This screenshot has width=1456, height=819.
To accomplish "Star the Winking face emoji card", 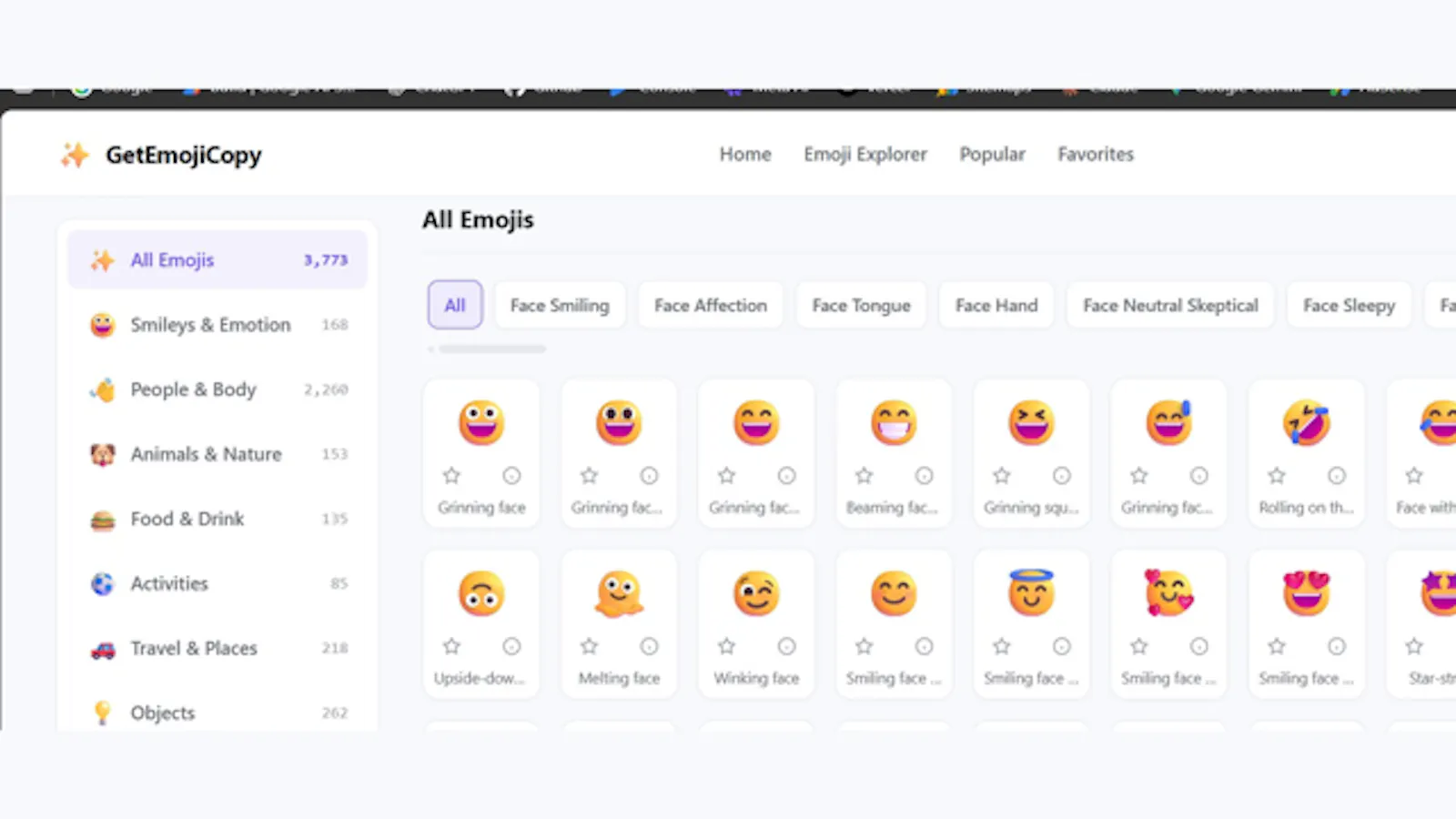I will click(x=726, y=646).
